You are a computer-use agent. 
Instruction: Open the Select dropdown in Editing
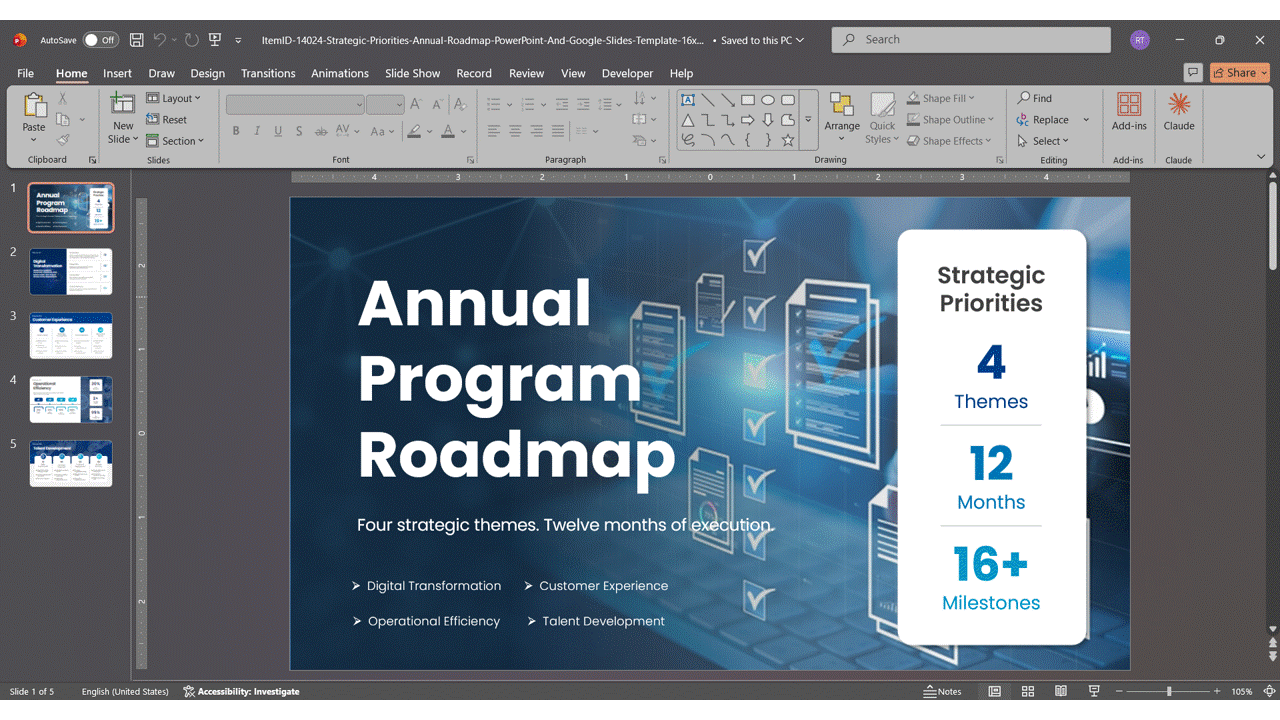pyautogui.click(x=1043, y=141)
